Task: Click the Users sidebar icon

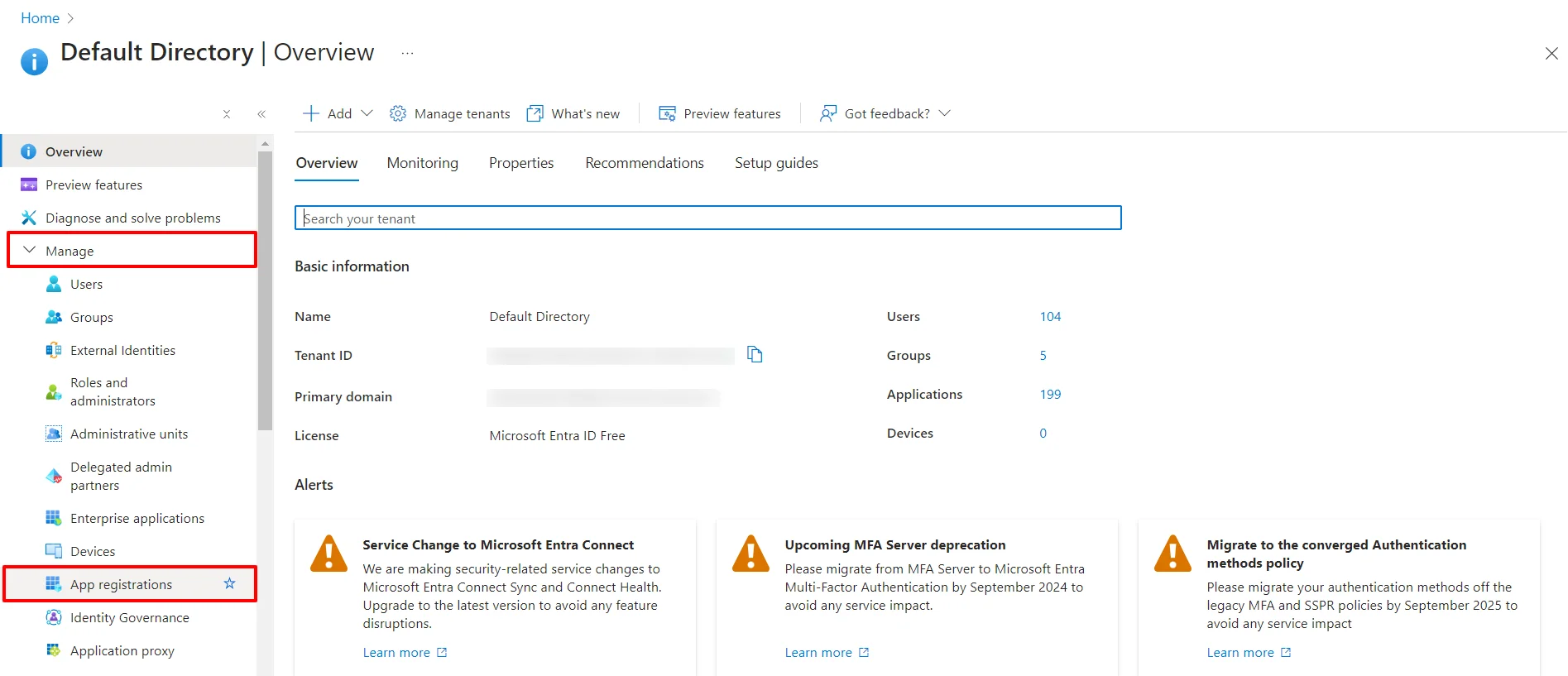Action: [54, 284]
